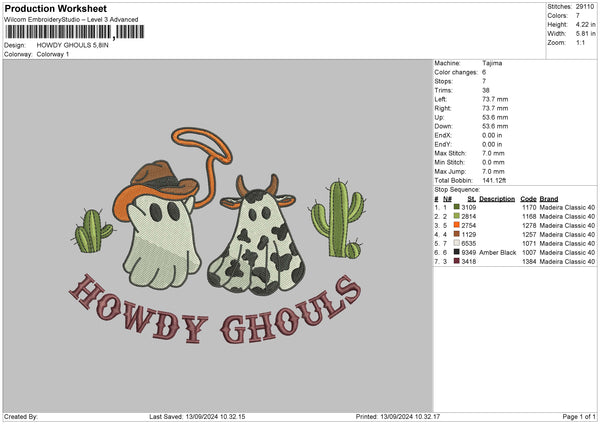Click the Colors count value 7
600x424 pixels.
click(x=578, y=16)
